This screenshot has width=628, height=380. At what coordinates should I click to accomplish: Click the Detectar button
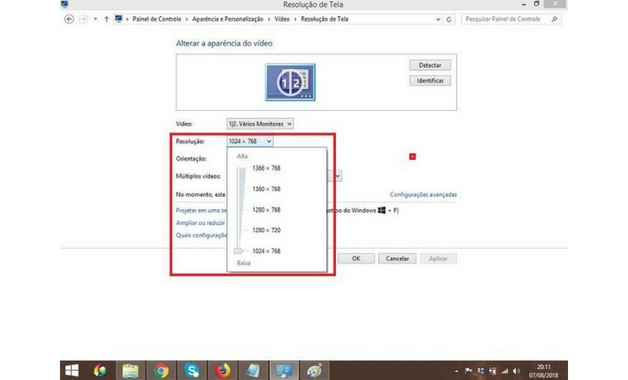point(430,65)
